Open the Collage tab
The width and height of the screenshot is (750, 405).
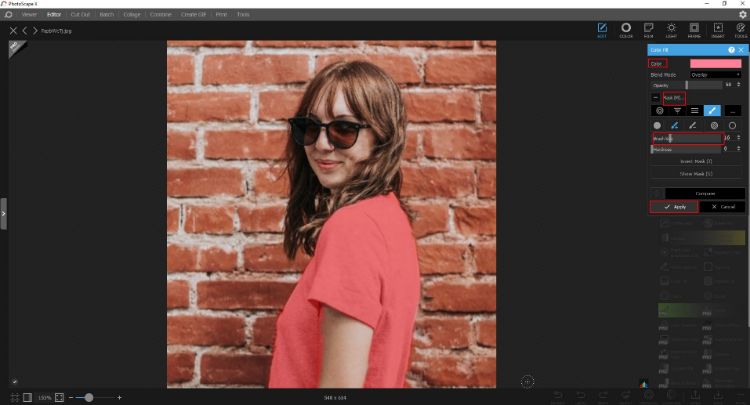point(130,15)
